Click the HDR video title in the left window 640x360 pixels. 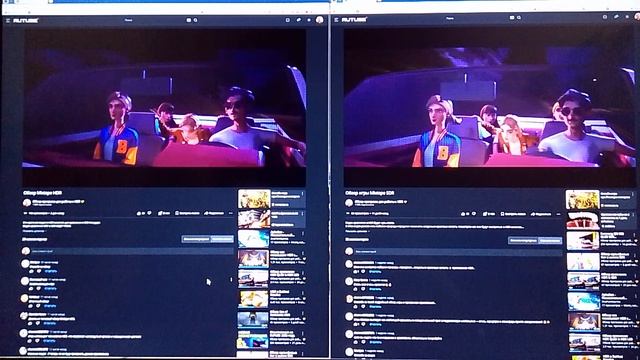[42, 193]
